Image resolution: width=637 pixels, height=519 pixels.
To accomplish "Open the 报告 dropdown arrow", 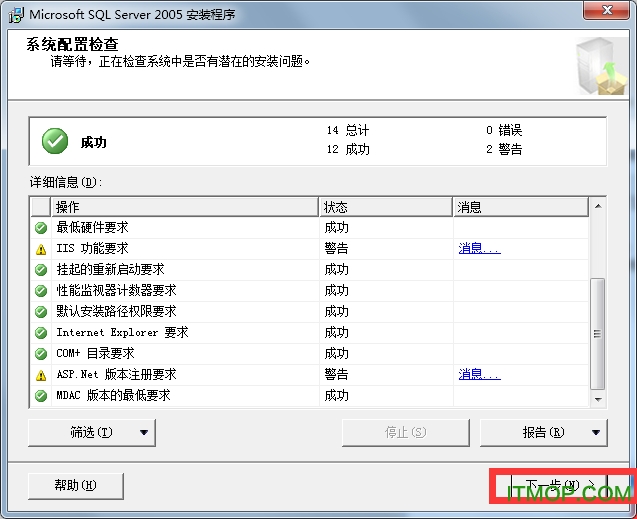I will tap(597, 433).
